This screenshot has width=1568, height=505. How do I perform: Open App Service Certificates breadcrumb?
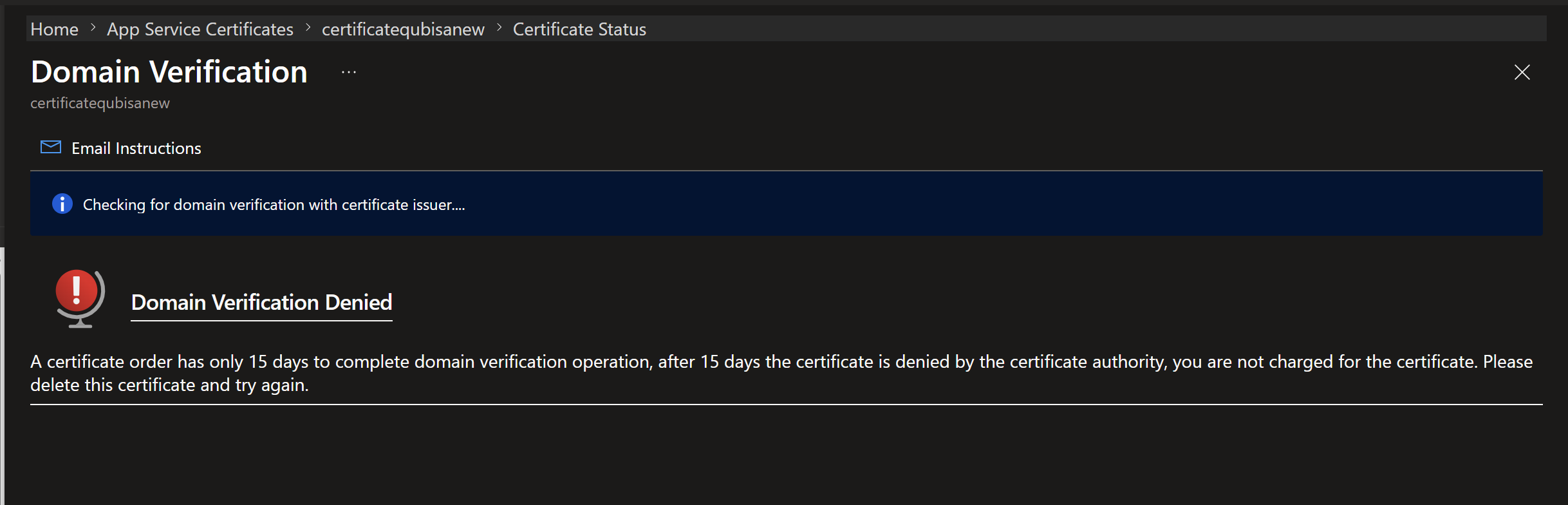(x=200, y=29)
